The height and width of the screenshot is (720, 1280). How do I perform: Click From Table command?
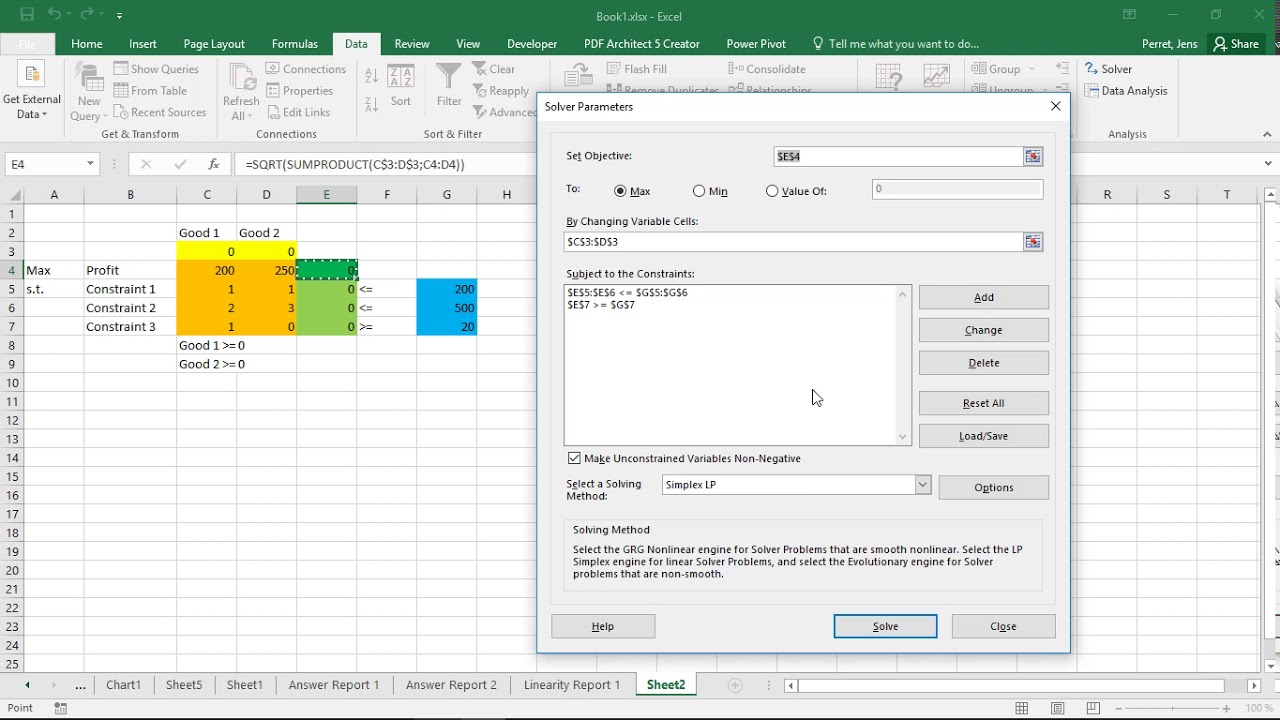[x=150, y=91]
